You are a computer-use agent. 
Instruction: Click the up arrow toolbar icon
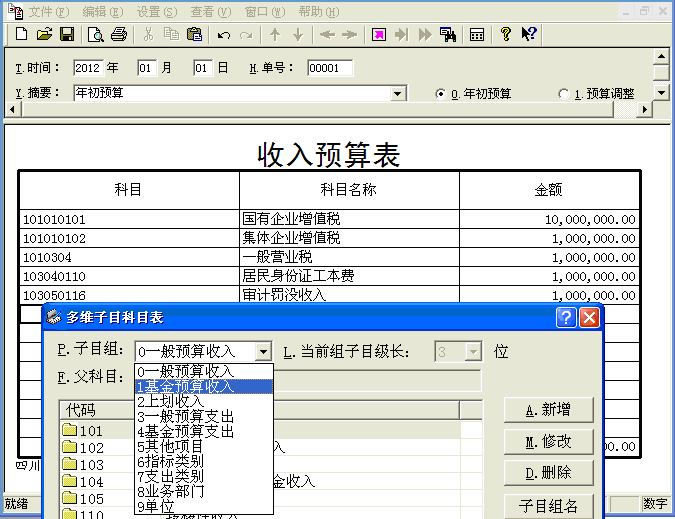click(x=275, y=34)
